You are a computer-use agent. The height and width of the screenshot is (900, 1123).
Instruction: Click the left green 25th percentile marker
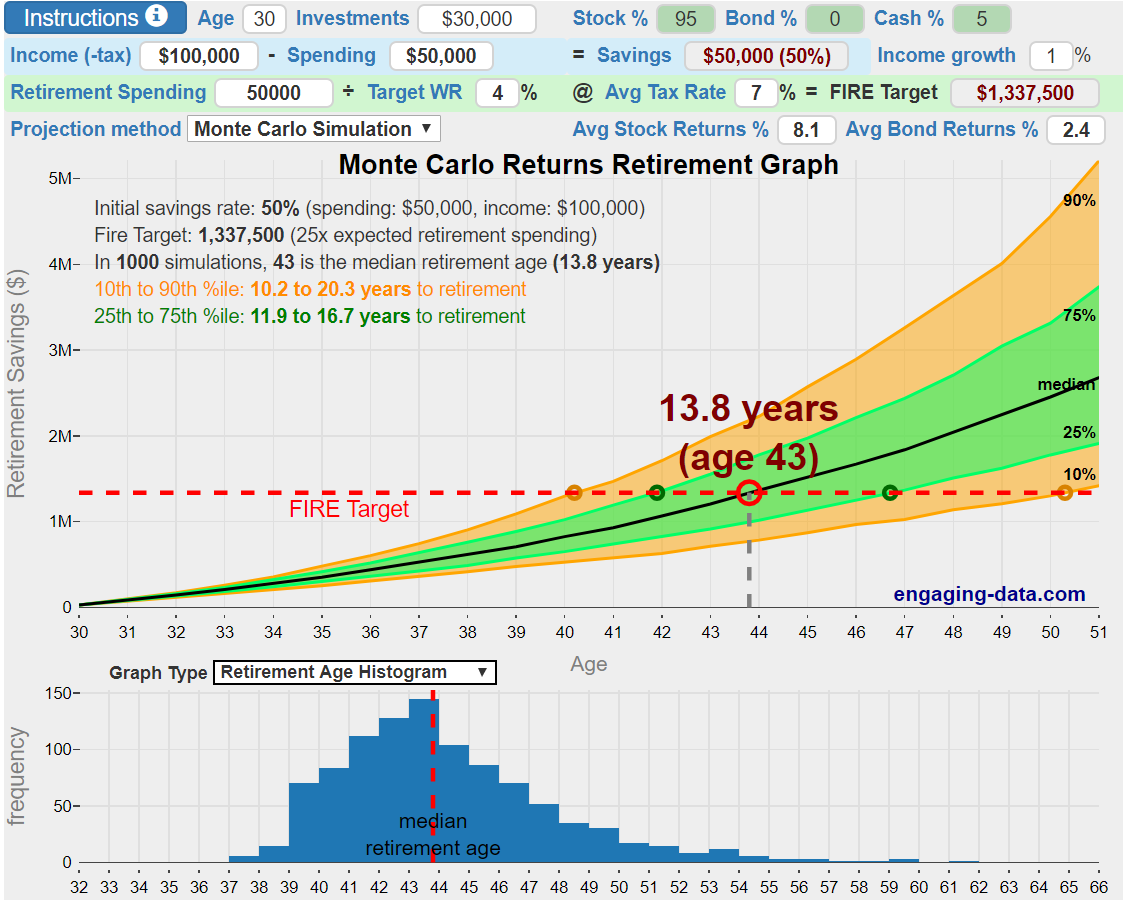[x=657, y=493]
